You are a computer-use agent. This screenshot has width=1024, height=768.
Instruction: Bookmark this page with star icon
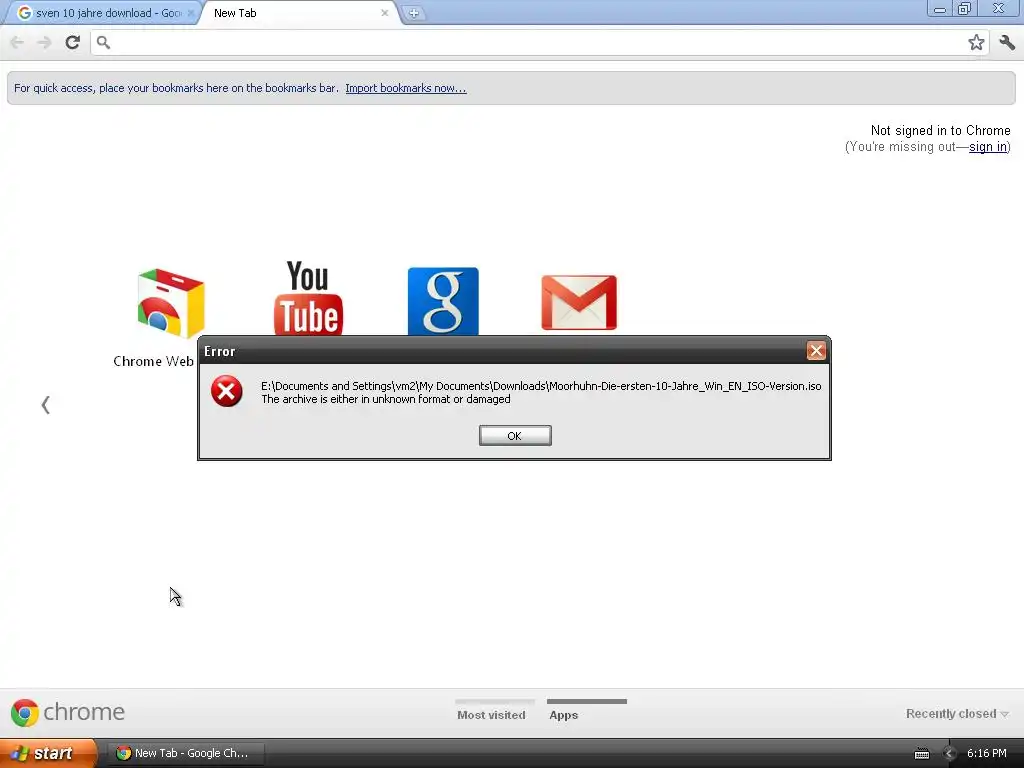pyautogui.click(x=976, y=42)
